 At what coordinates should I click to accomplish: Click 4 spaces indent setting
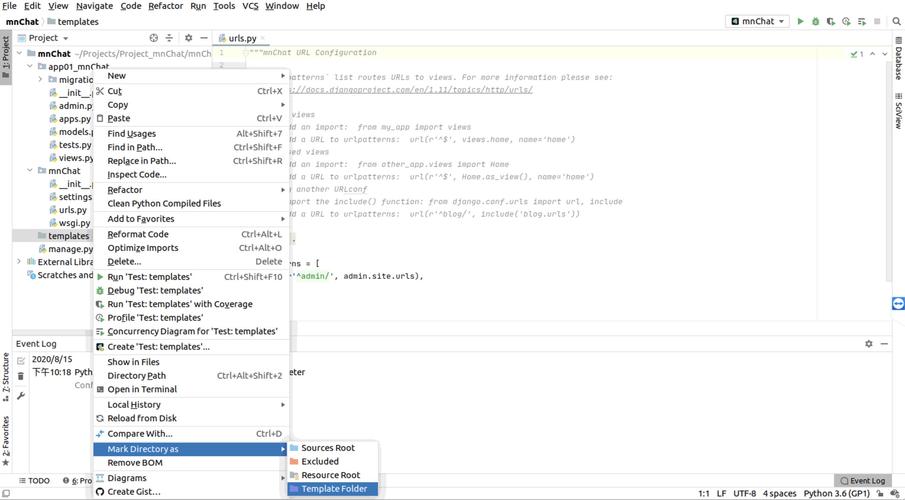[x=779, y=494]
